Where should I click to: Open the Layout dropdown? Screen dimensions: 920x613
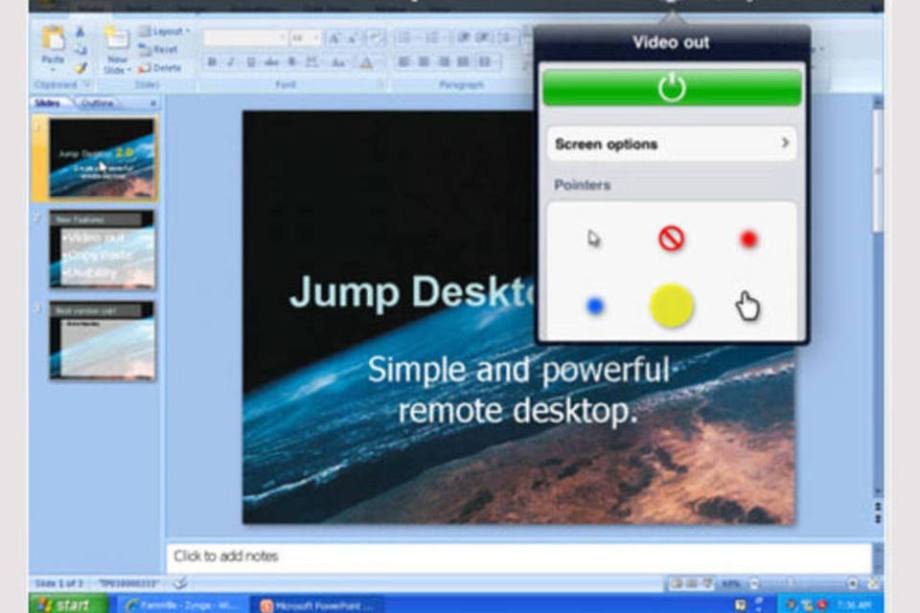pyautogui.click(x=164, y=32)
